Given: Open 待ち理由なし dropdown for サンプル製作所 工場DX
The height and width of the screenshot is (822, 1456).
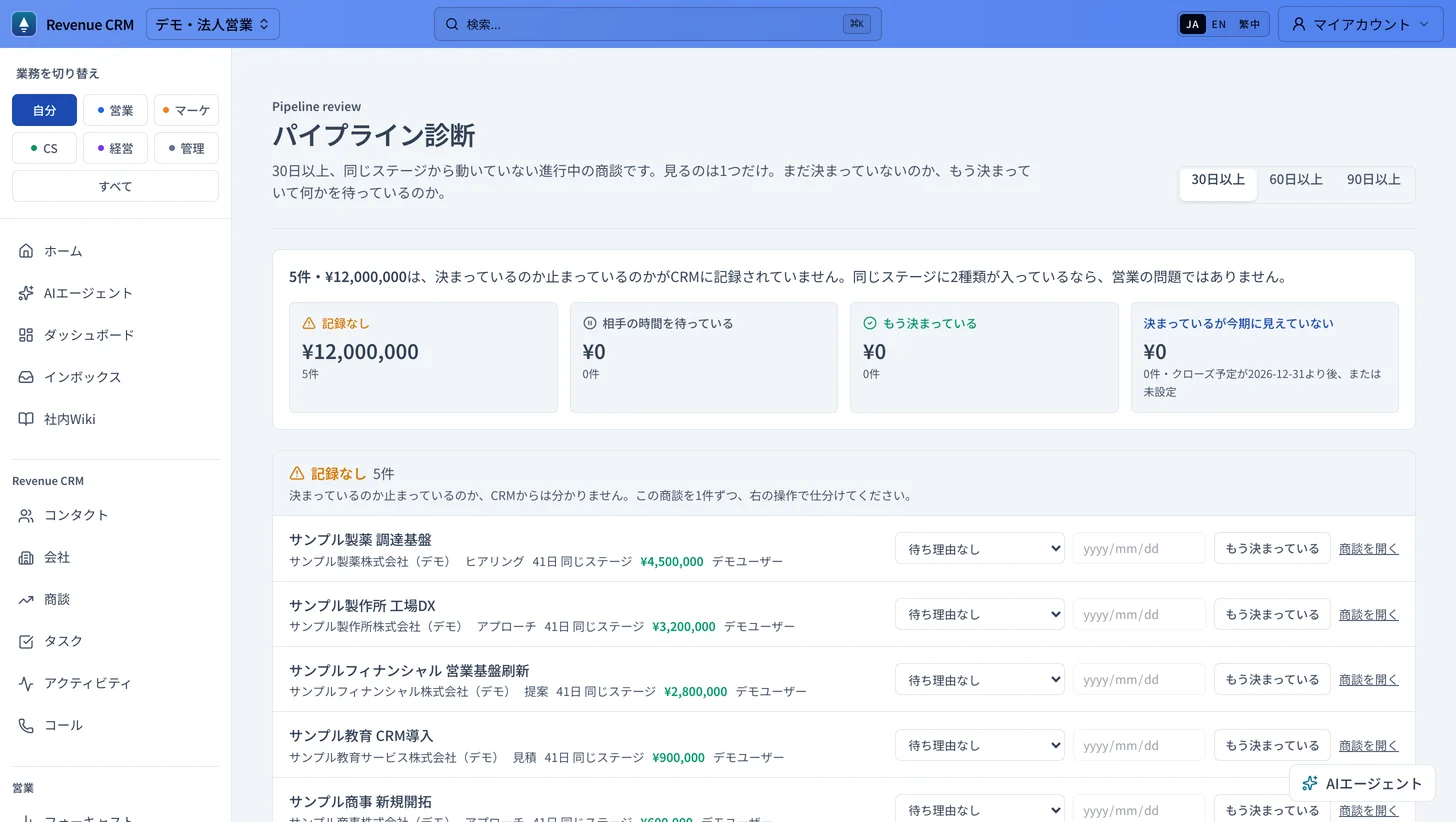Looking at the screenshot, I should 980,614.
